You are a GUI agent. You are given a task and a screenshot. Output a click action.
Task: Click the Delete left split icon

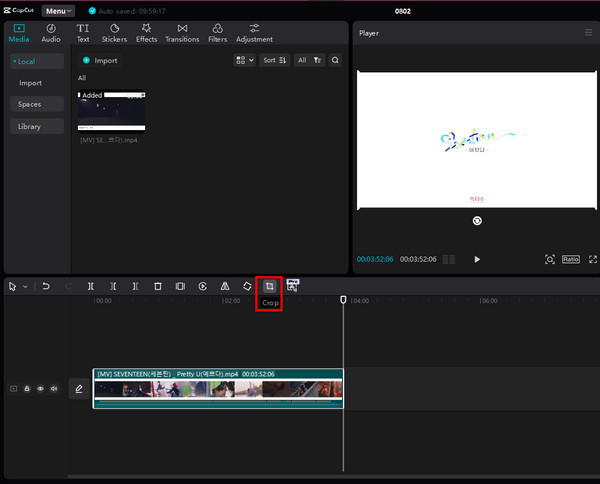click(x=113, y=286)
